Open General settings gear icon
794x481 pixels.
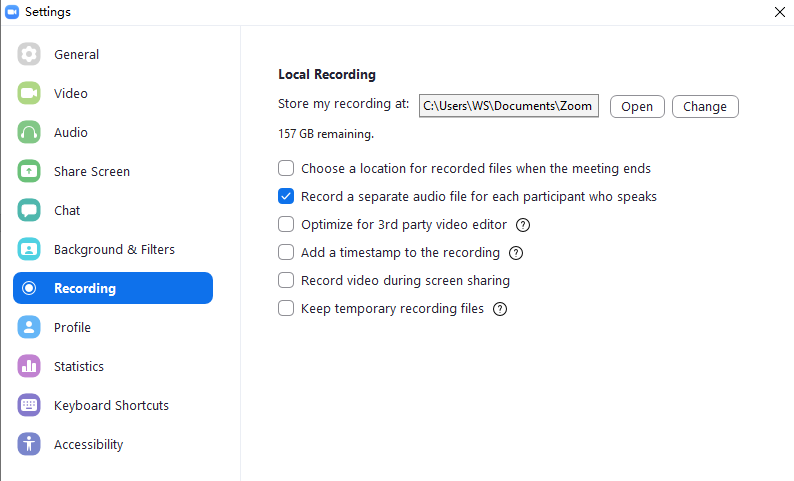pos(29,54)
